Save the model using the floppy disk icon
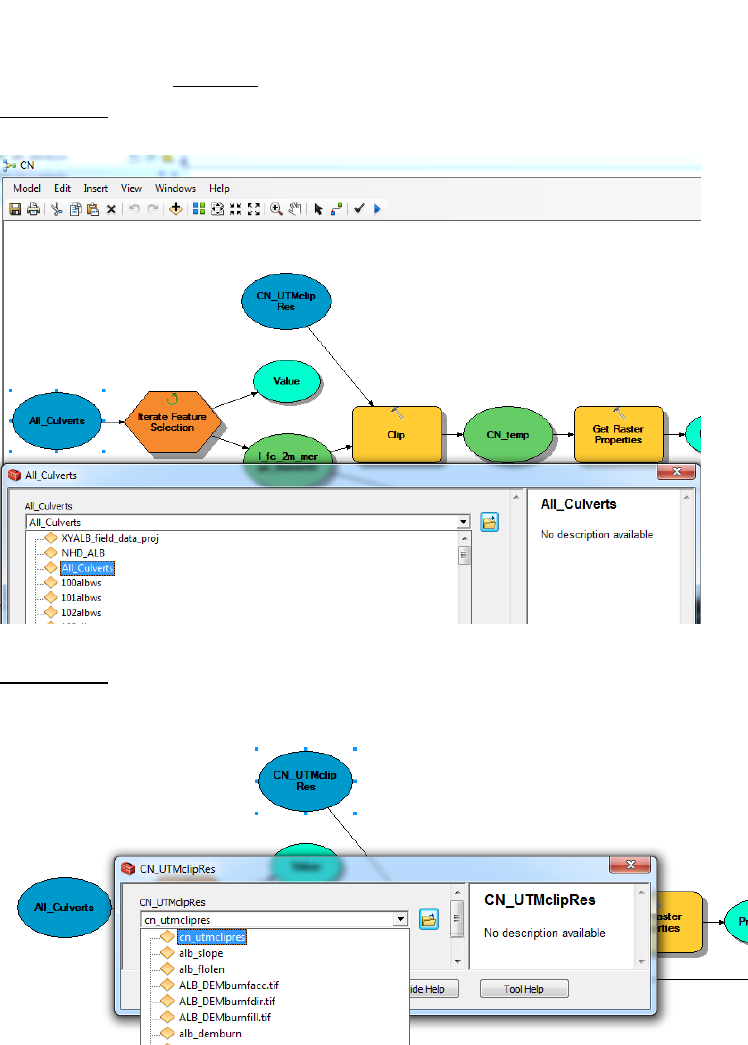The width and height of the screenshot is (748, 1045). pyautogui.click(x=15, y=209)
